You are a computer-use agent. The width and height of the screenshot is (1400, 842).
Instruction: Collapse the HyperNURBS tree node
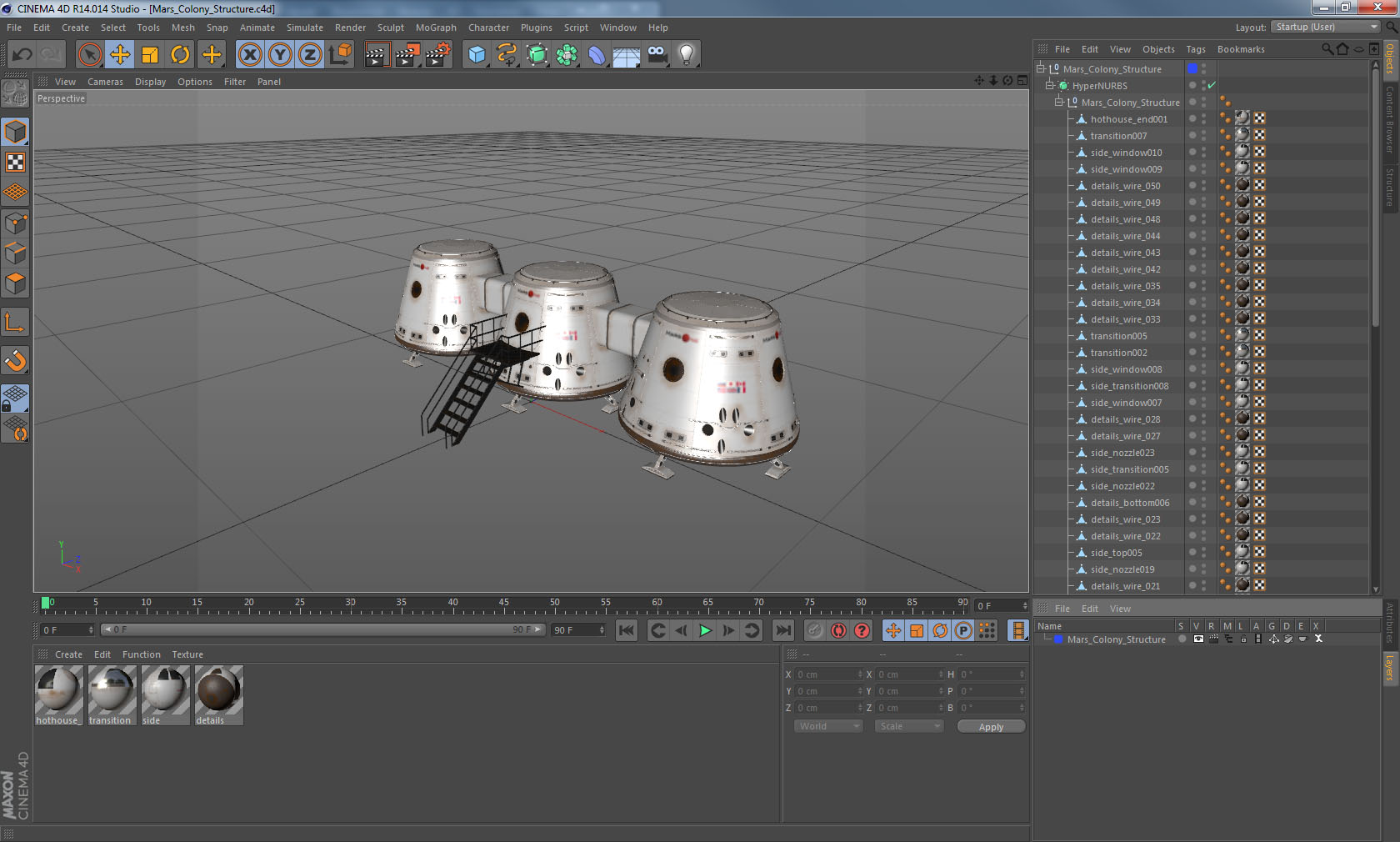(1050, 85)
